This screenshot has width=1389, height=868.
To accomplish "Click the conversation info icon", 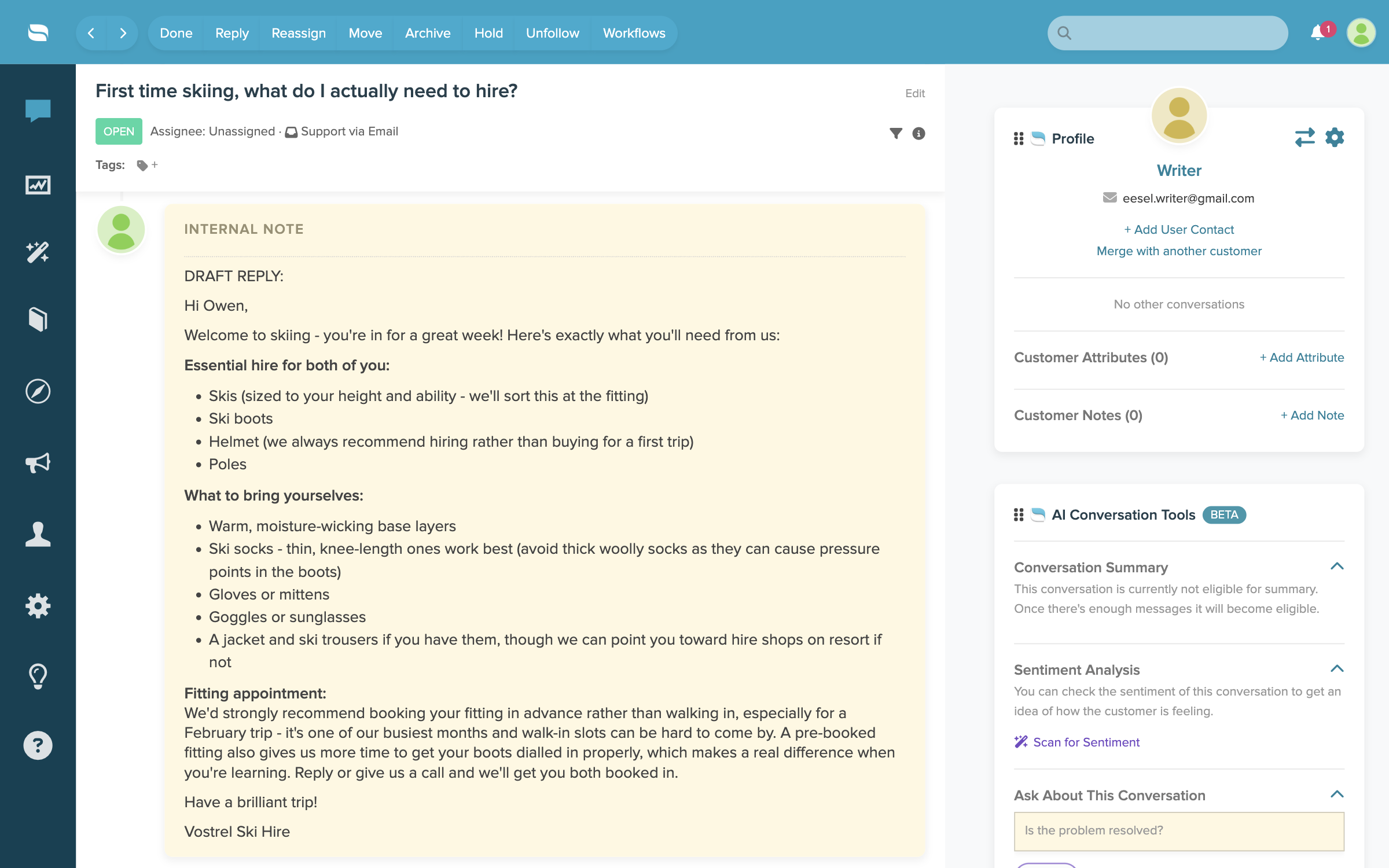I will coord(918,134).
